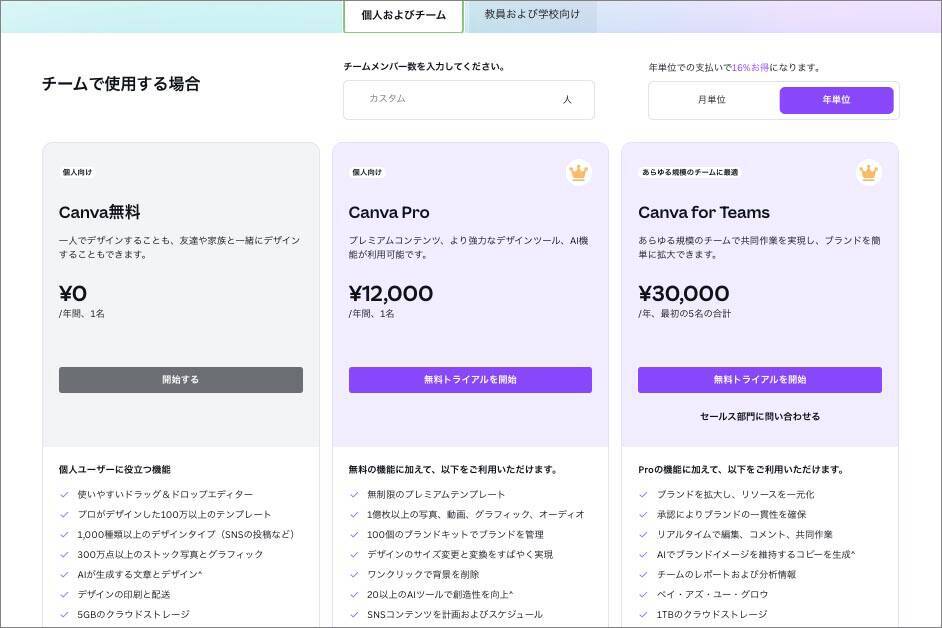The width and height of the screenshot is (942, 628).
Task: Click the 16%お得 savings link text
Action: (751, 67)
